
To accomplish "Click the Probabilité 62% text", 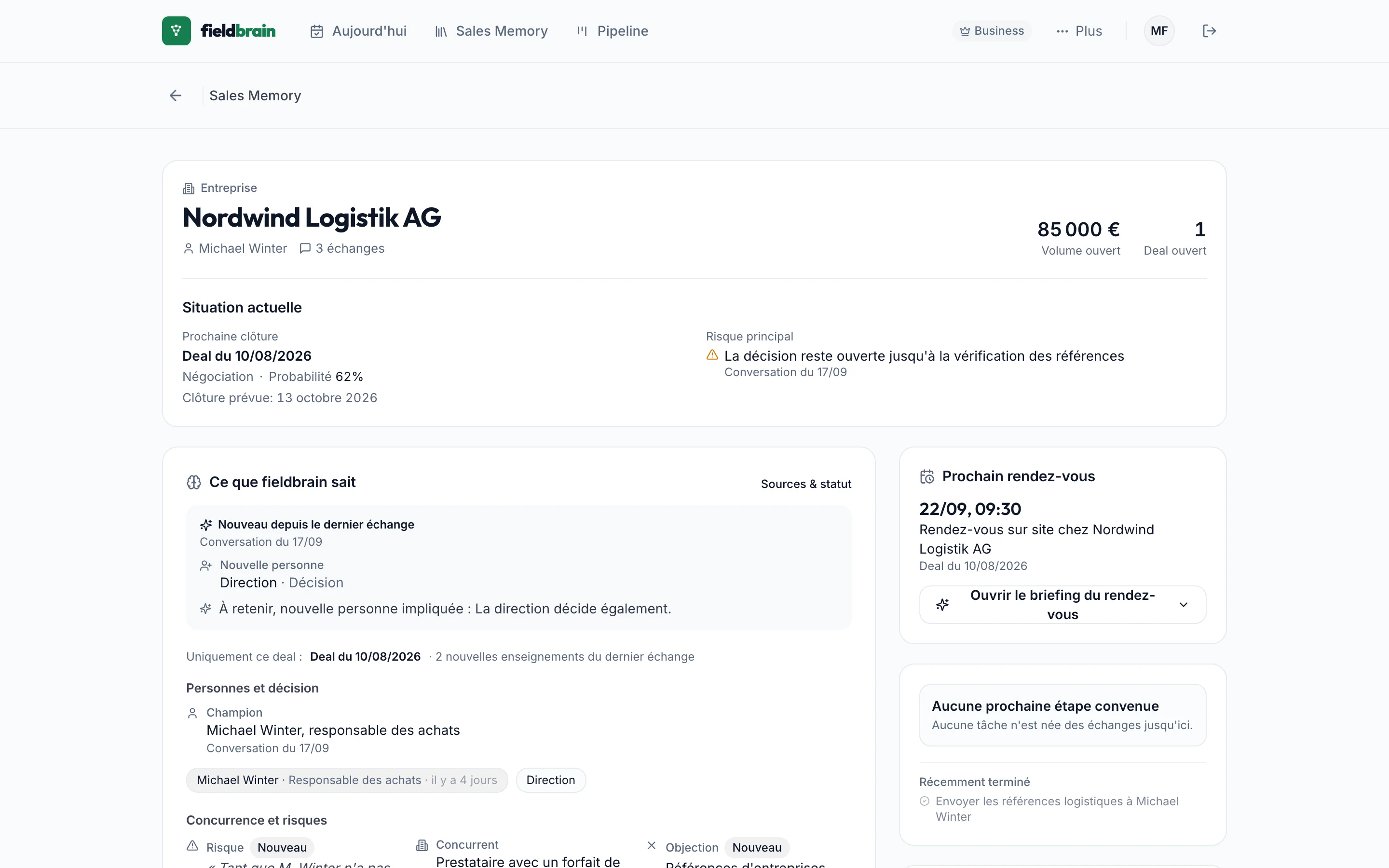I will coord(316,377).
